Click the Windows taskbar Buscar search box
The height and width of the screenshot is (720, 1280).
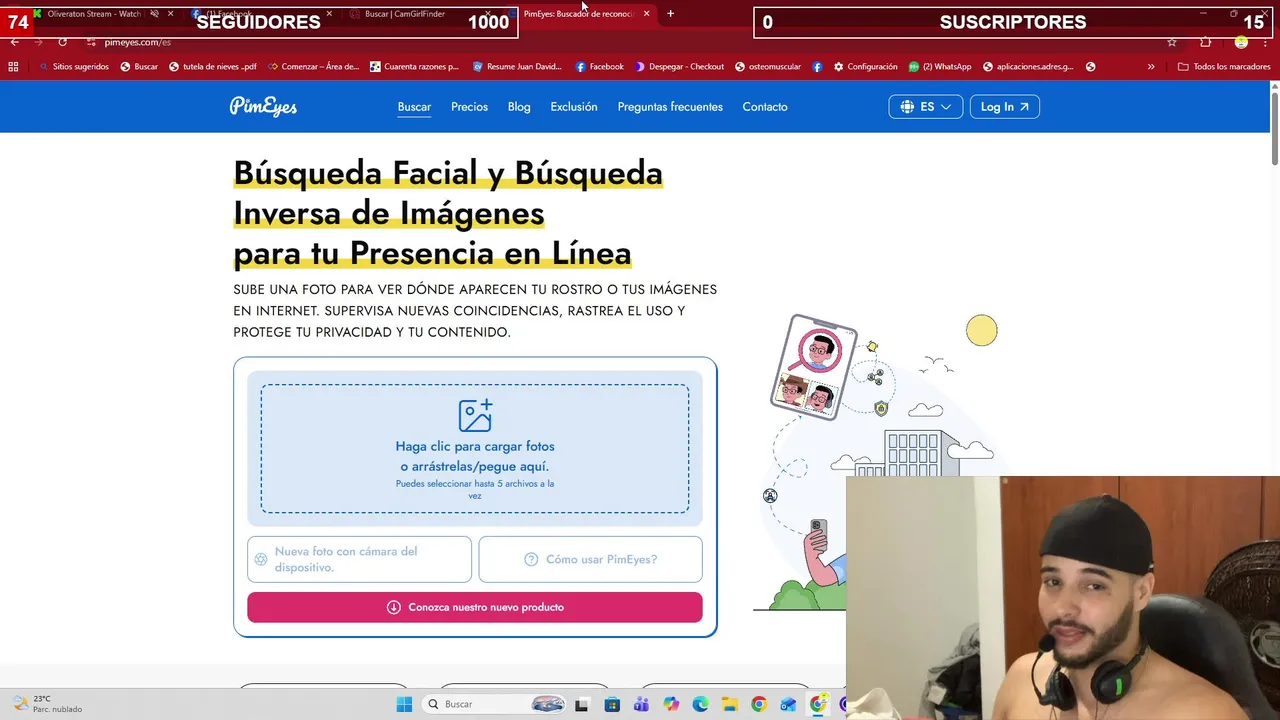pos(495,704)
